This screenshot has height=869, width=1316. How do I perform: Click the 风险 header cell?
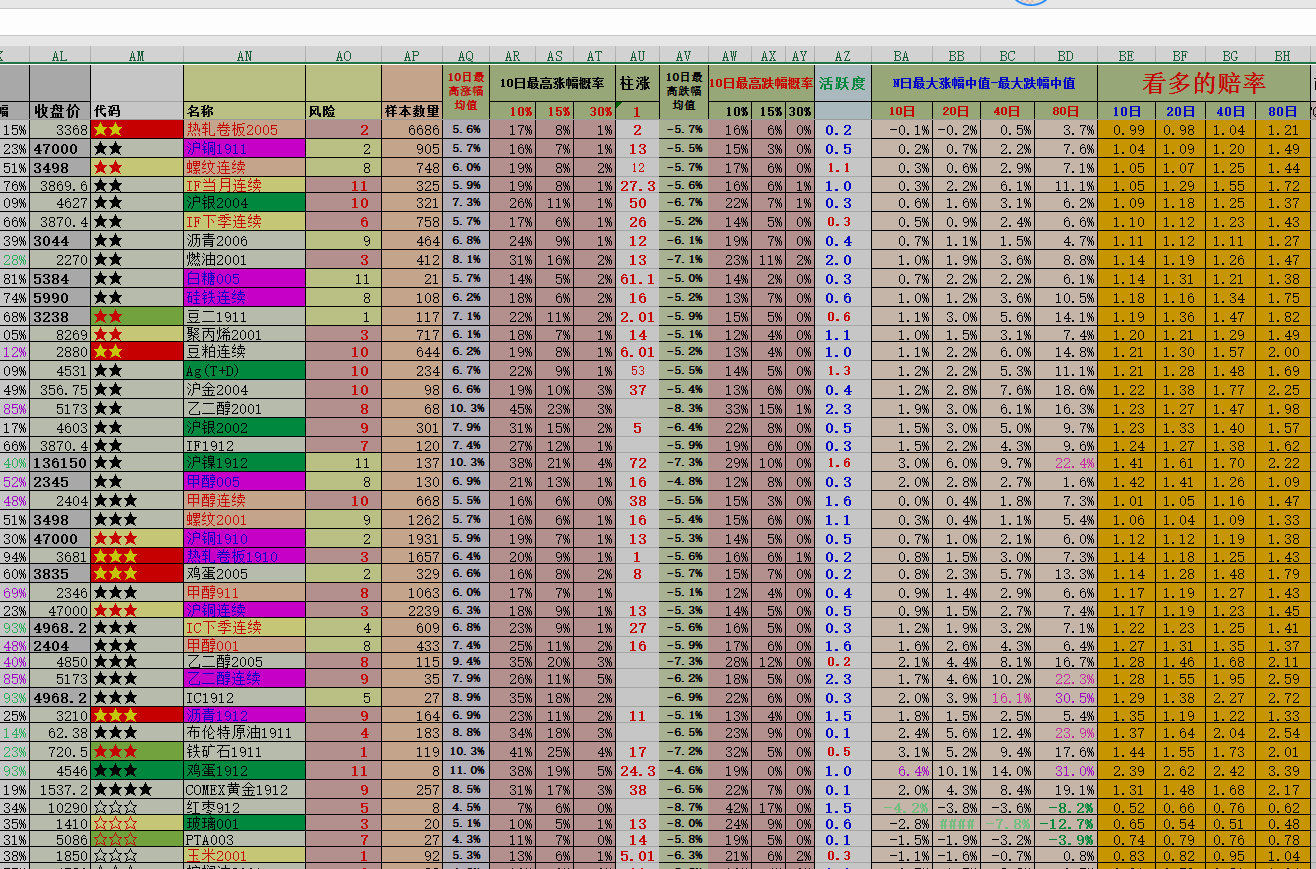tap(343, 111)
